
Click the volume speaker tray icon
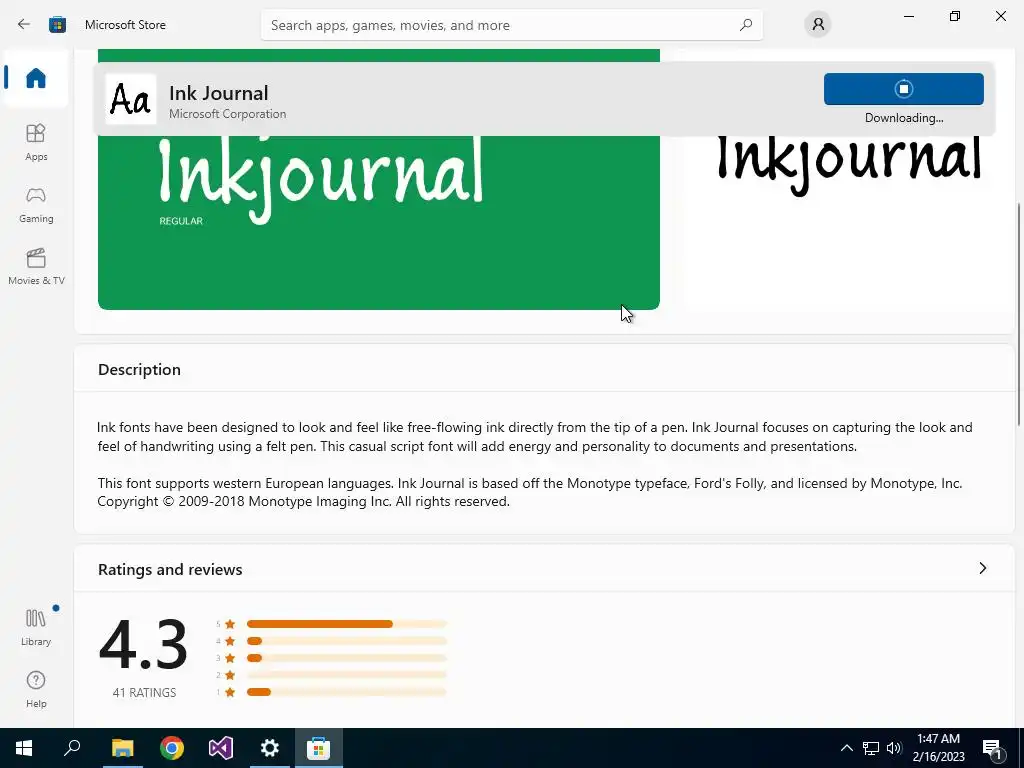click(894, 748)
